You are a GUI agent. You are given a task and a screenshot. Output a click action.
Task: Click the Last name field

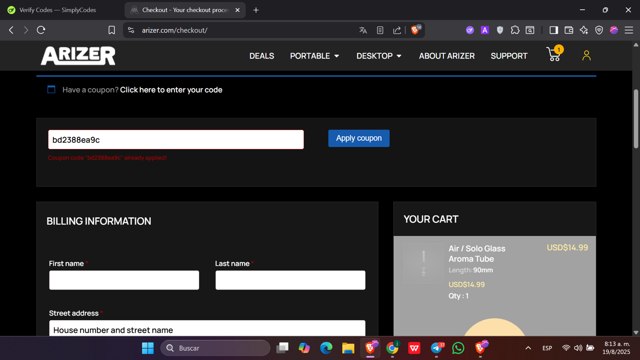(290, 280)
